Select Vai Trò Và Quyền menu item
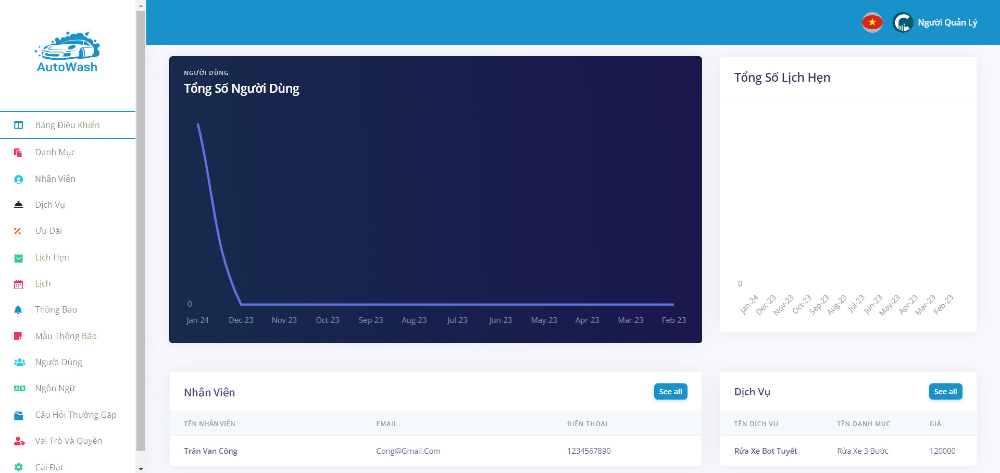1000x473 pixels. coord(68,440)
